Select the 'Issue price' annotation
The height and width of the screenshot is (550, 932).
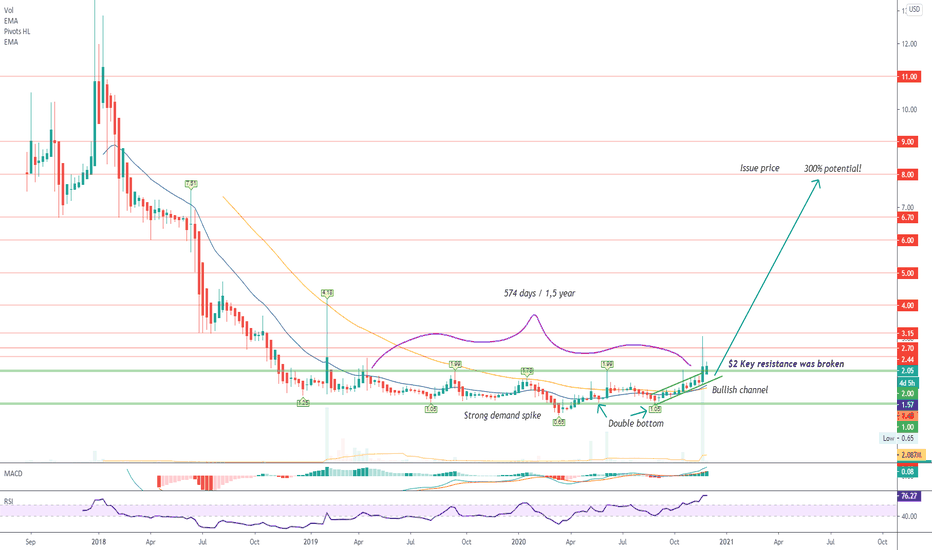(759, 168)
